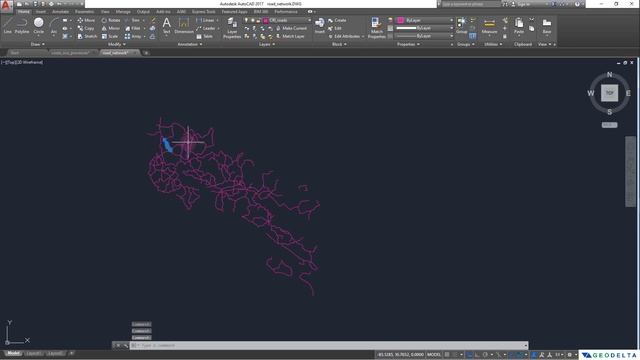Click Match Layer button
This screenshot has width=640, height=360.
[x=290, y=36]
